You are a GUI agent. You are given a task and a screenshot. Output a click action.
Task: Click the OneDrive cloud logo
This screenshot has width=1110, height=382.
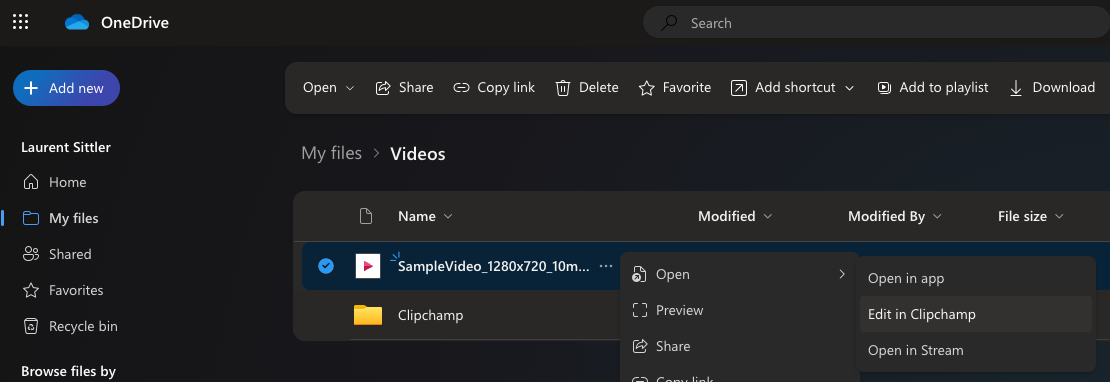(77, 23)
